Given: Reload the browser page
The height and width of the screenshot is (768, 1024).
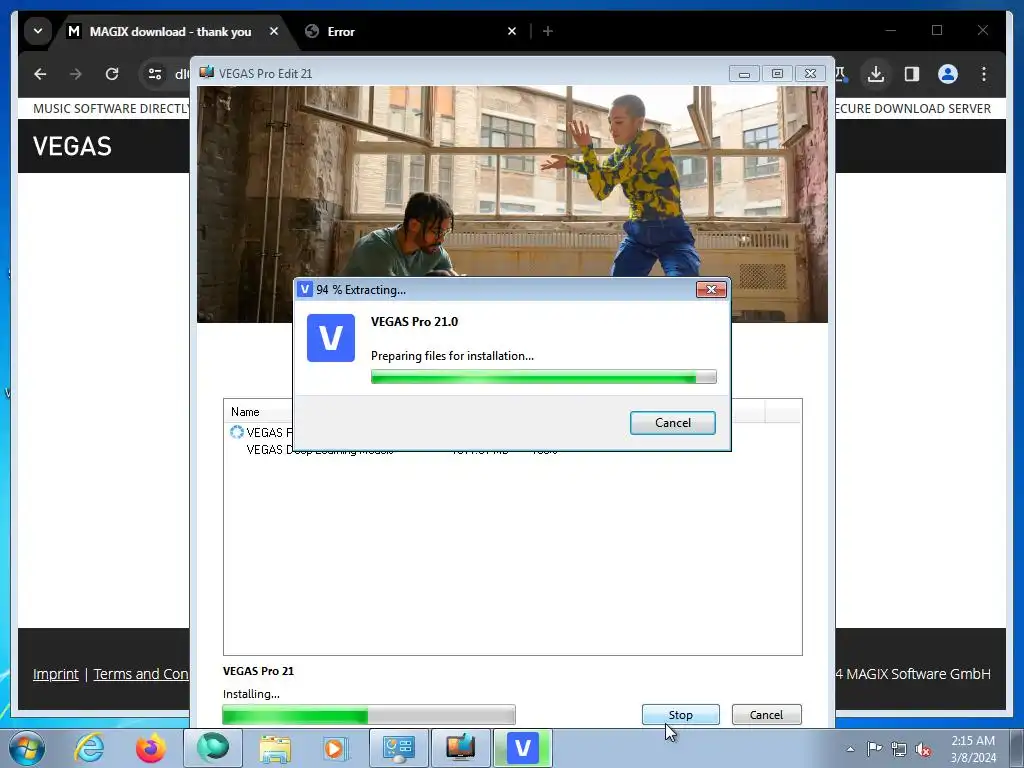Looking at the screenshot, I should click(x=112, y=74).
